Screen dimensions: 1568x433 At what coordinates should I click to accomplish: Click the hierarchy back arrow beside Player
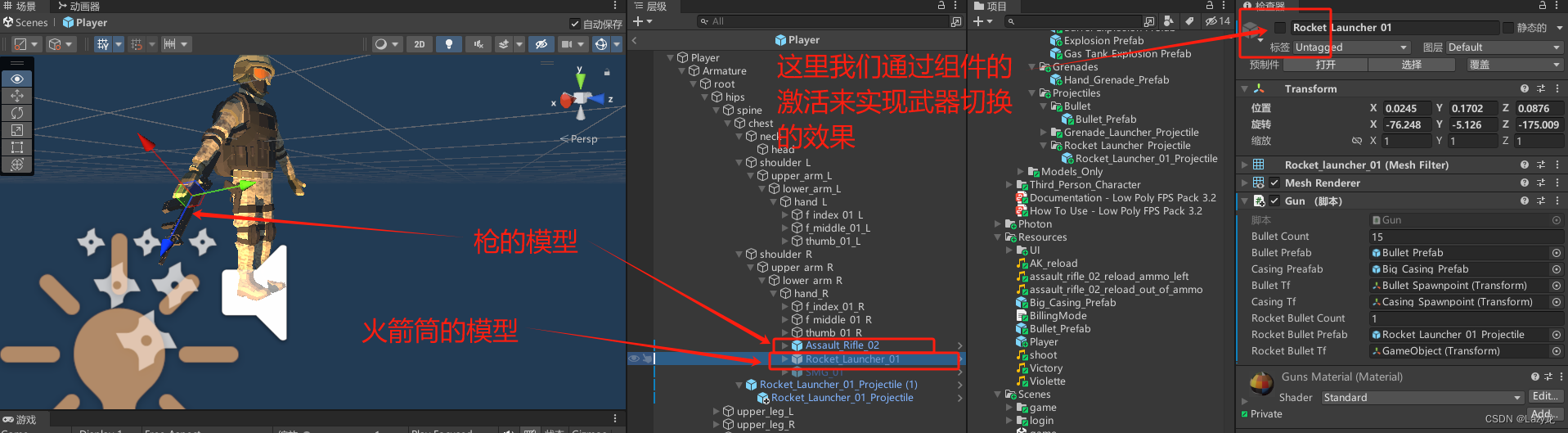(x=634, y=40)
